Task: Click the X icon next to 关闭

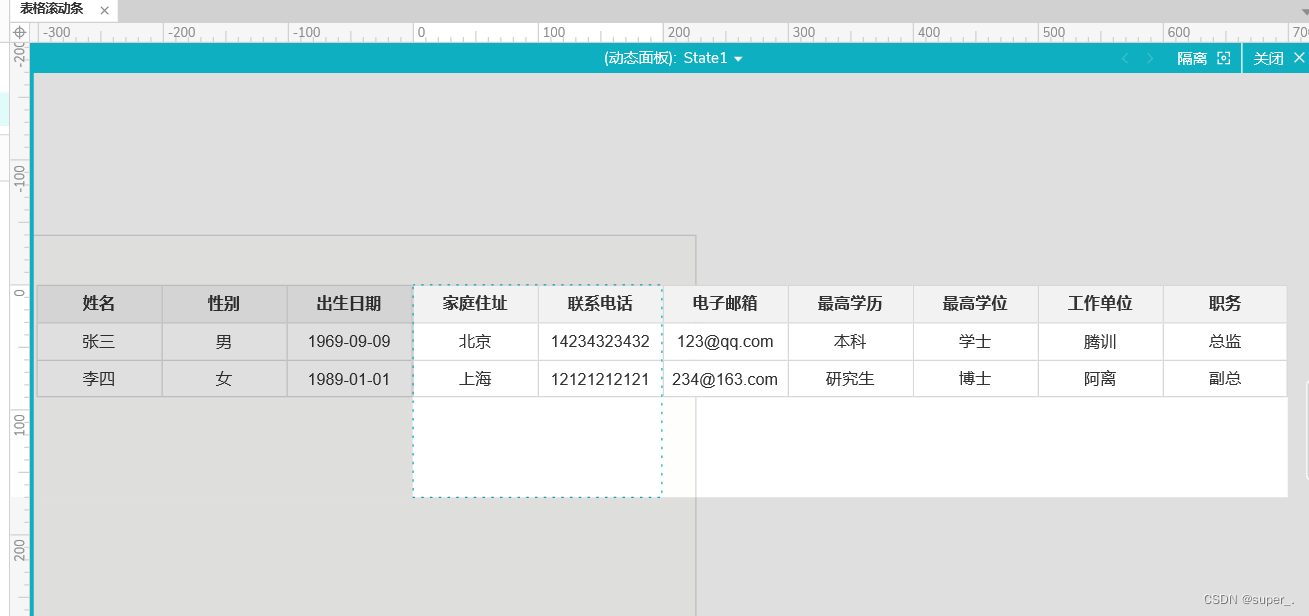Action: click(x=1298, y=58)
